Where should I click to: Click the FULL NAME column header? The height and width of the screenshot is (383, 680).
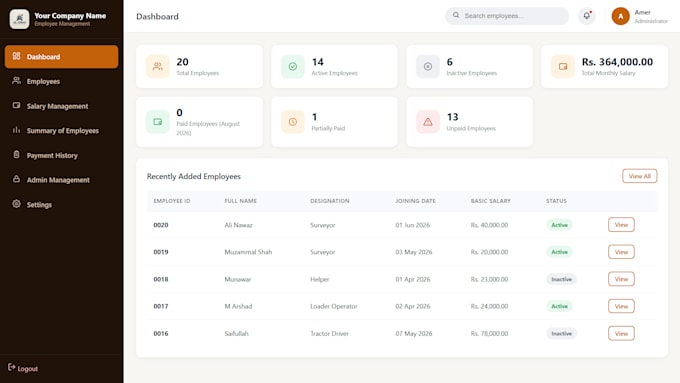[241, 201]
